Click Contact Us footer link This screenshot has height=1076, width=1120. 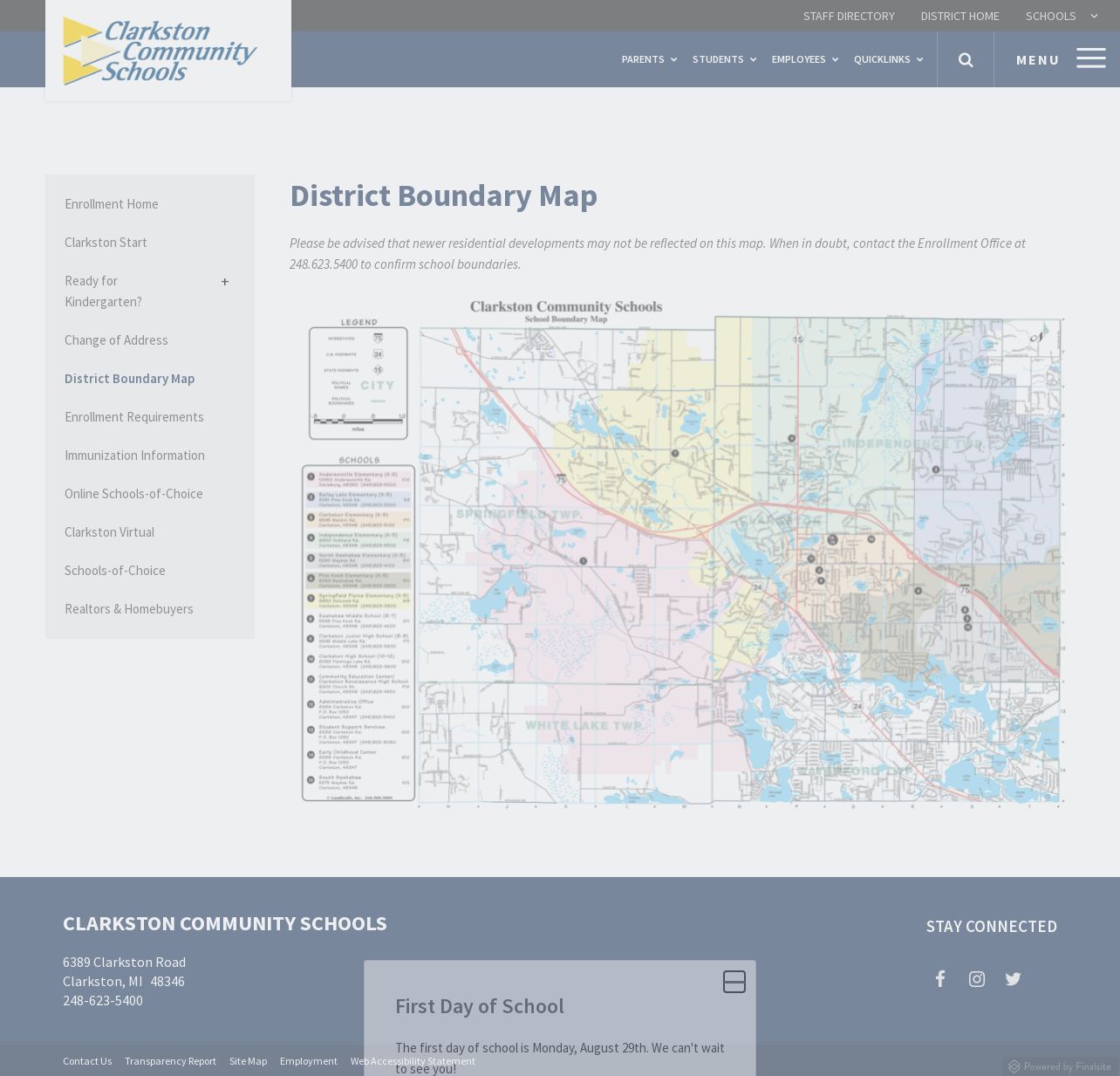[x=87, y=1061]
